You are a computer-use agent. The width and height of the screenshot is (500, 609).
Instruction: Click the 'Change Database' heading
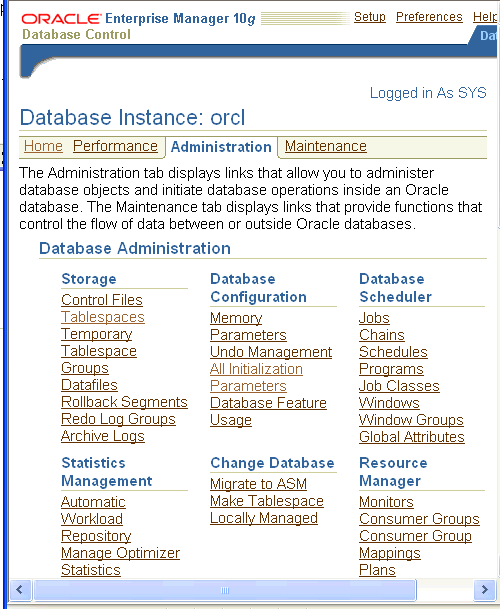click(x=272, y=463)
